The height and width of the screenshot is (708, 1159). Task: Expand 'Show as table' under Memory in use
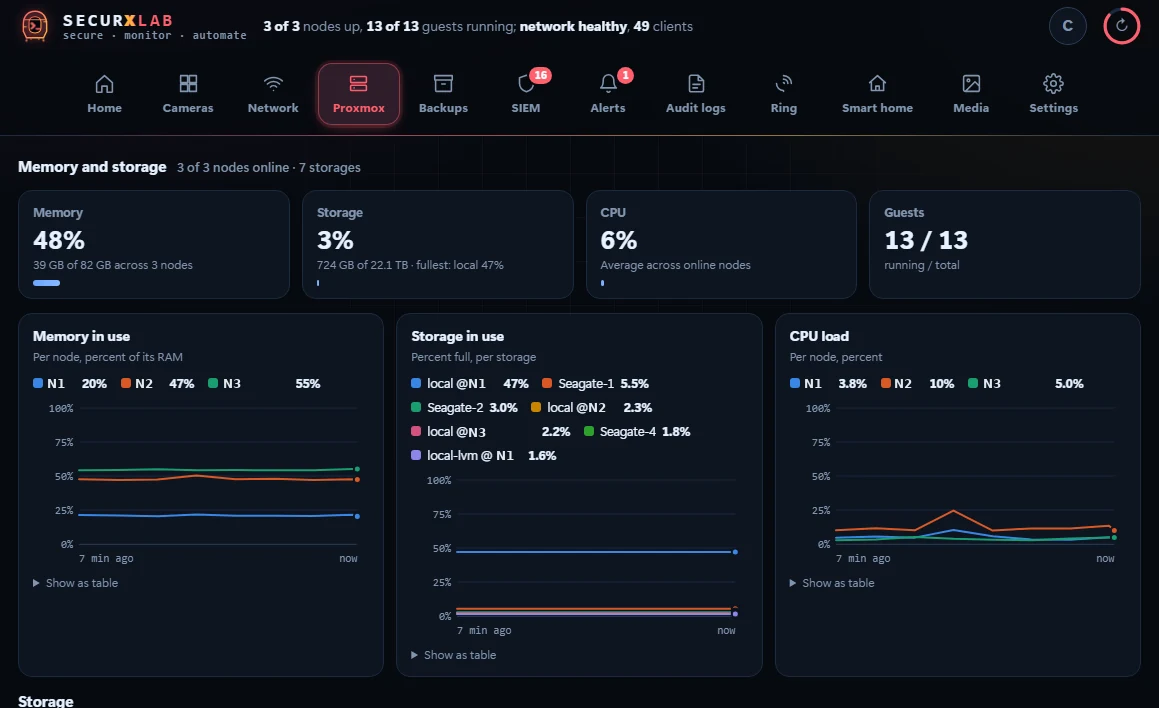75,583
